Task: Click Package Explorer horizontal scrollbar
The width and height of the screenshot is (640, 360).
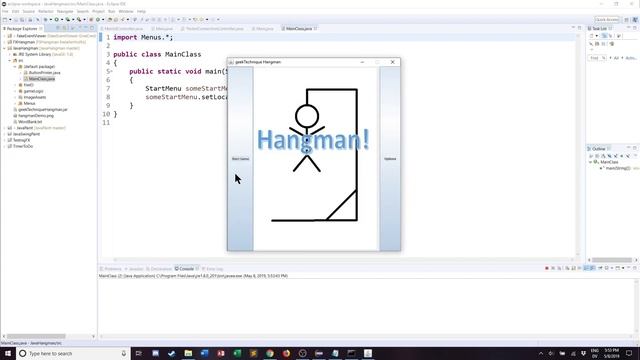Action: (36, 336)
